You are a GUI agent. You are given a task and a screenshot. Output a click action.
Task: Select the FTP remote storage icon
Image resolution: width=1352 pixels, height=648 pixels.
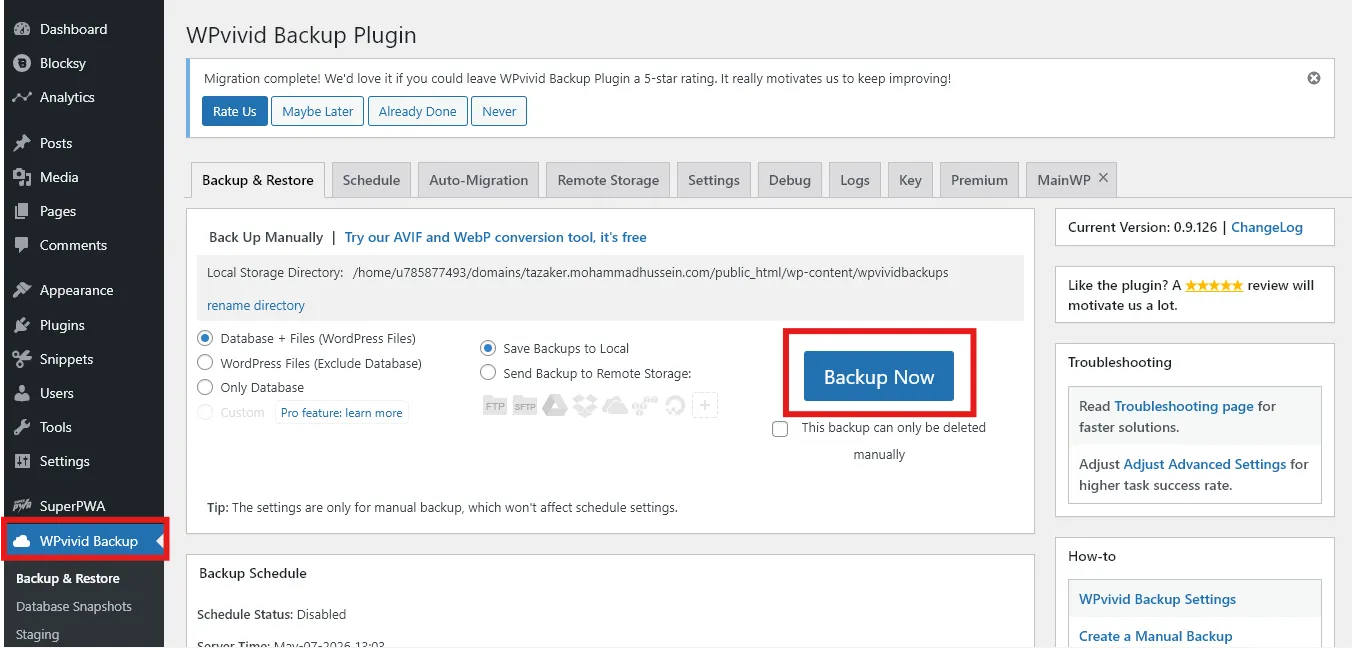(x=494, y=405)
